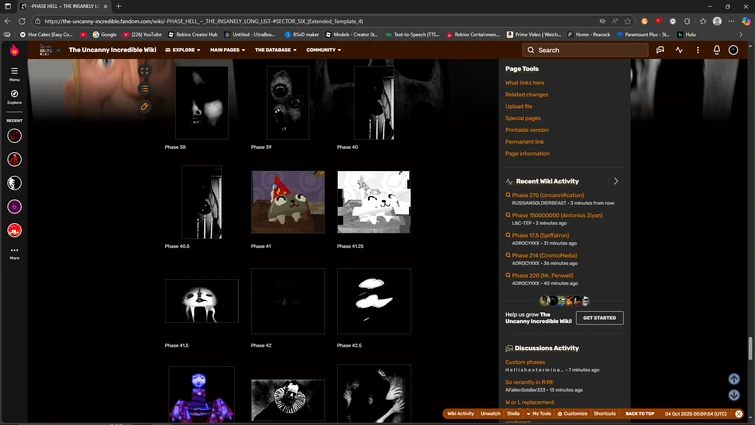The width and height of the screenshot is (755, 425).
Task: Open the Phase 41.5 thumbnail
Action: [202, 301]
